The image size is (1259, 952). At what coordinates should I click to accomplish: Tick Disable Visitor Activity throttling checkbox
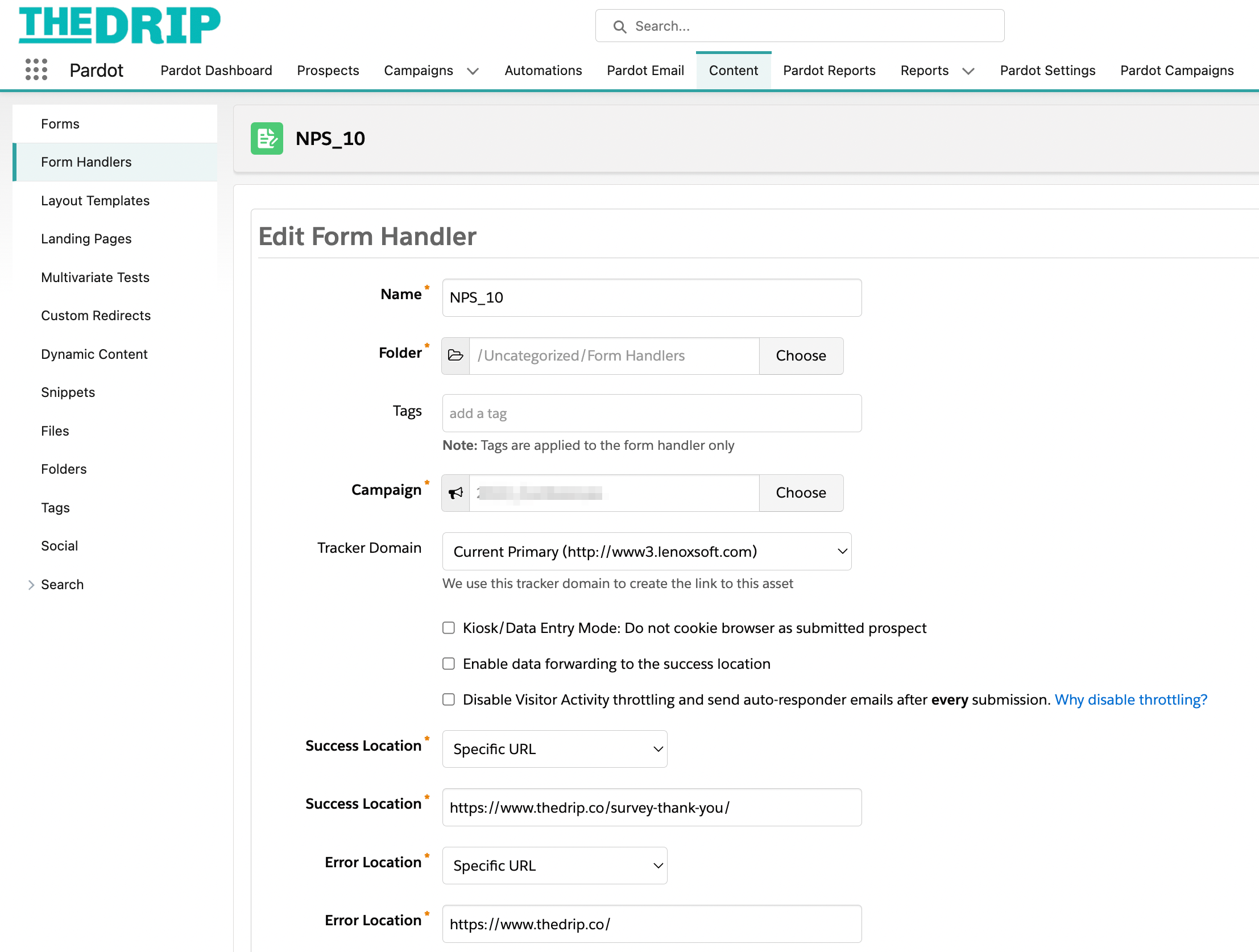click(x=449, y=699)
